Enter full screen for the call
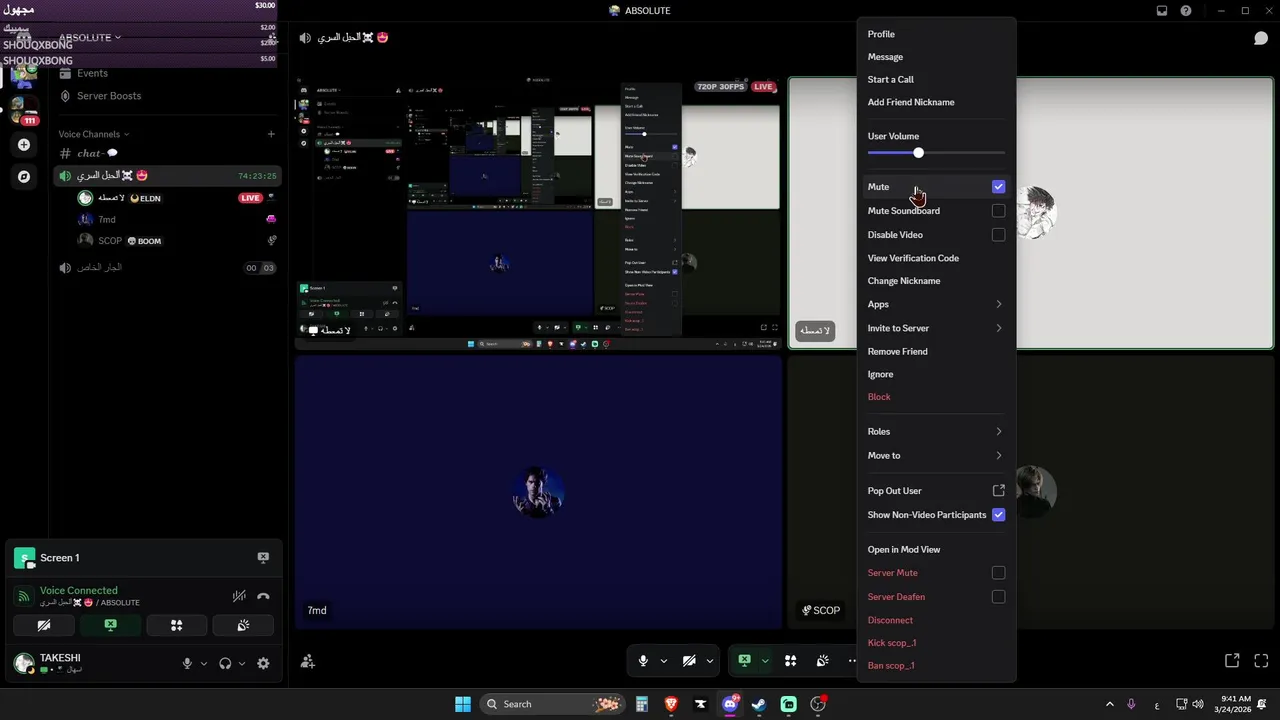 [1261, 661]
